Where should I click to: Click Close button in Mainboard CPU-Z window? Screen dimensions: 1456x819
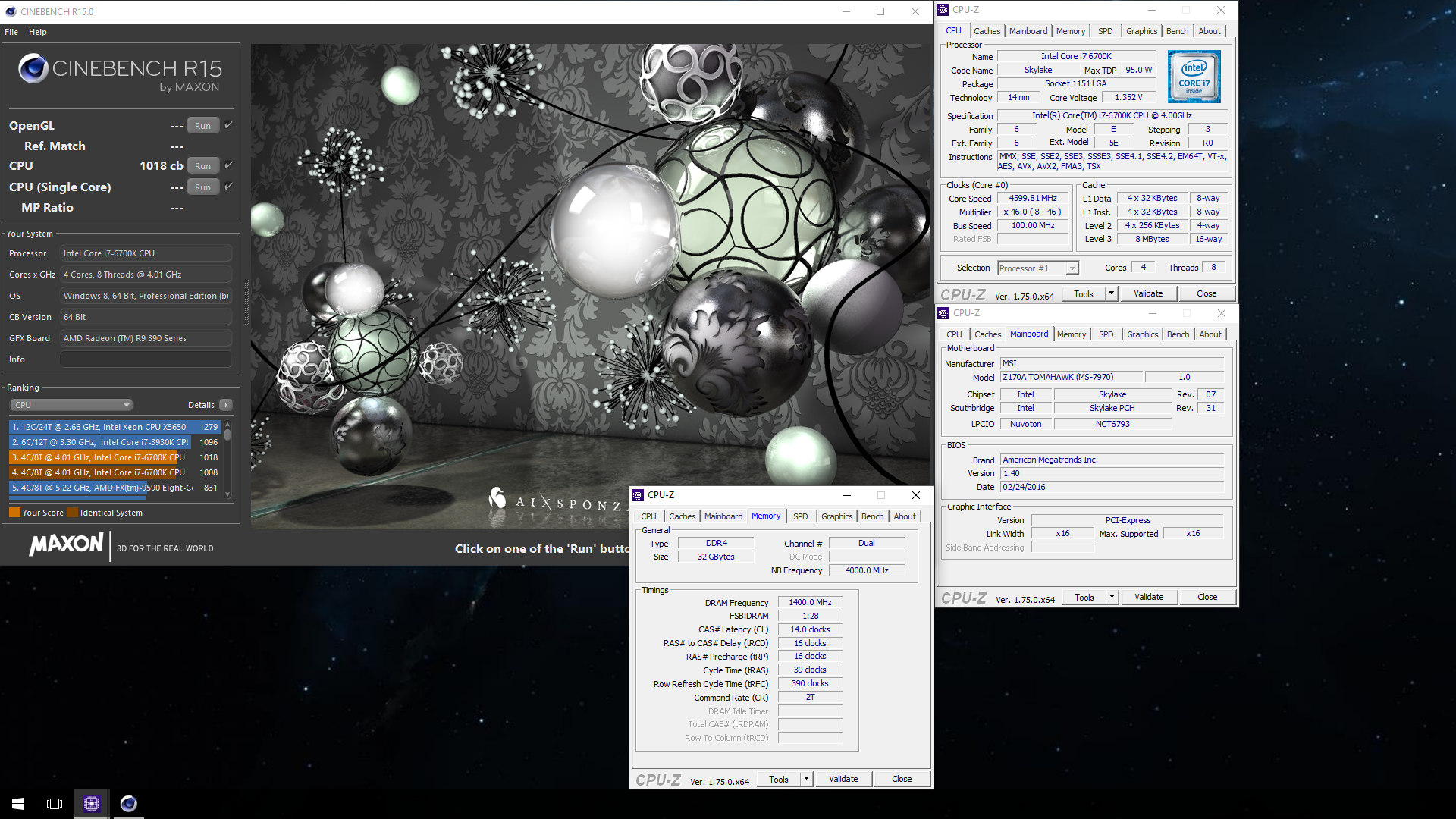pyautogui.click(x=1207, y=597)
